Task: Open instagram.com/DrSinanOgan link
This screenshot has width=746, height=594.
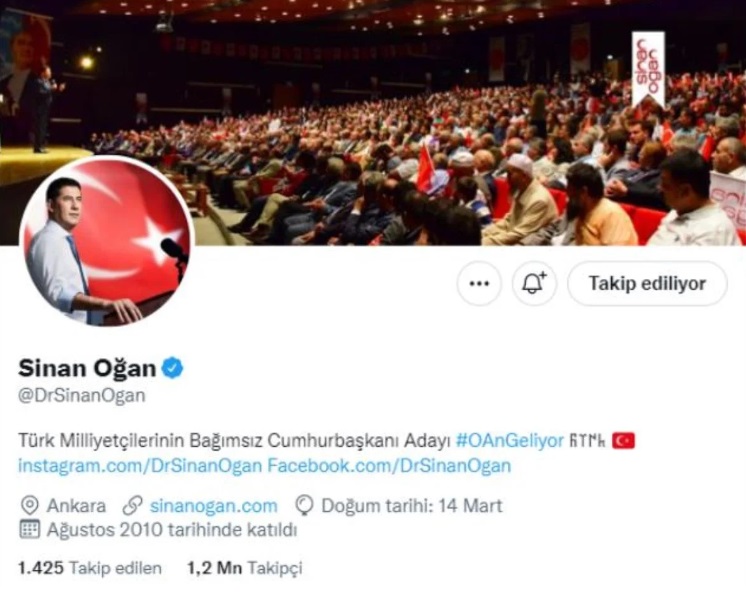Action: point(140,466)
